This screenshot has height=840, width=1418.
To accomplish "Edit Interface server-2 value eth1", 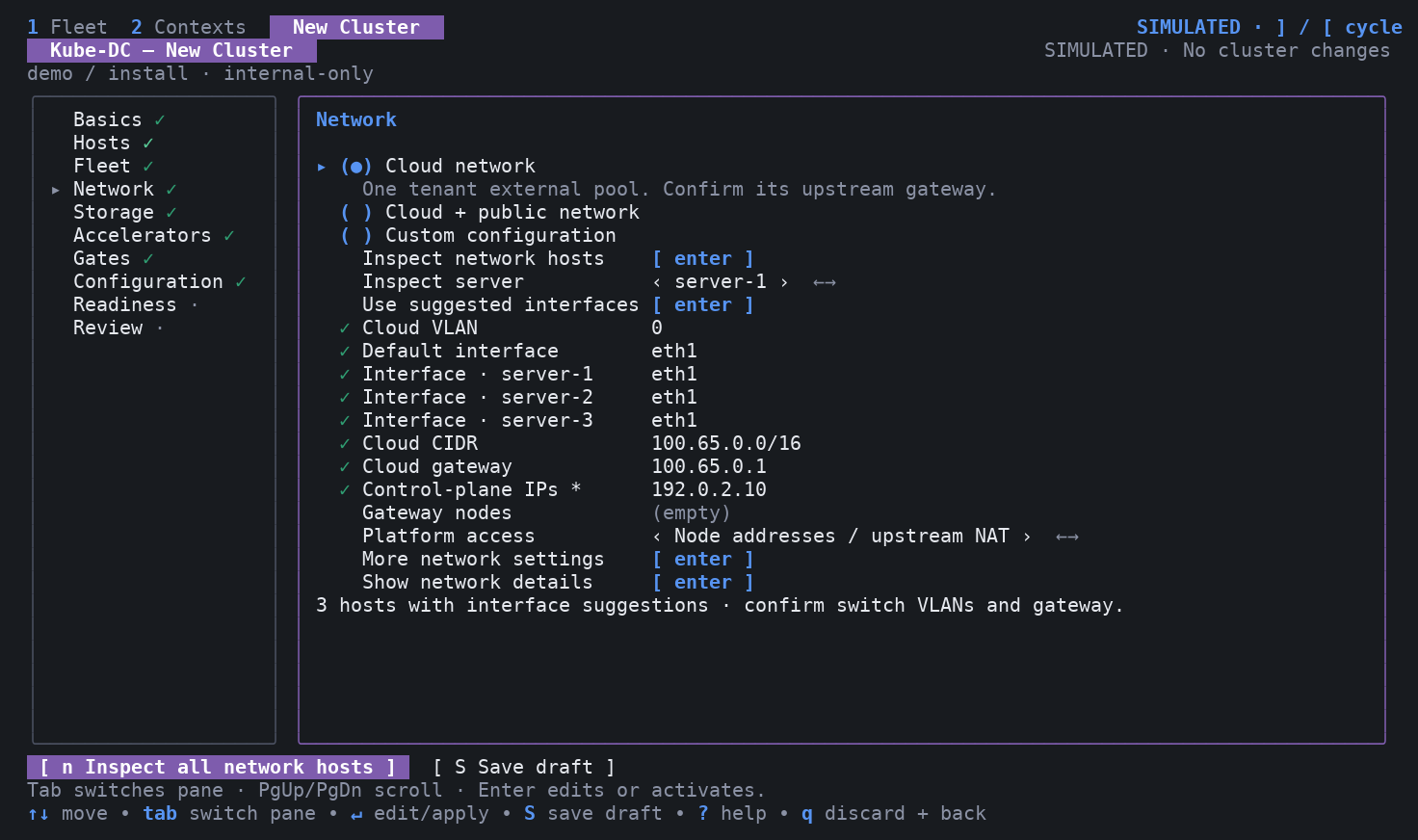I will 674,397.
